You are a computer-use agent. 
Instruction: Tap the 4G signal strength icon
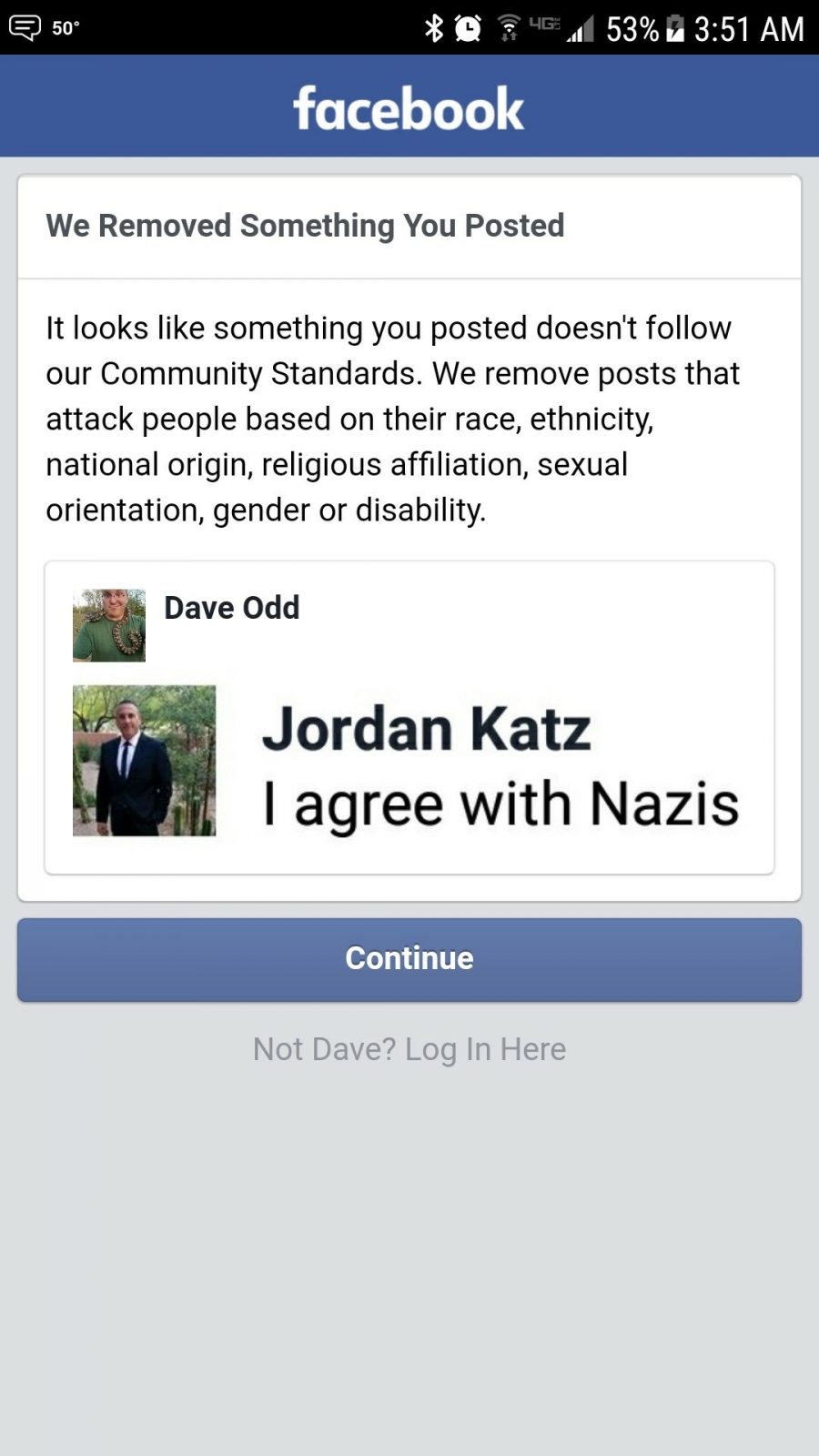click(561, 28)
